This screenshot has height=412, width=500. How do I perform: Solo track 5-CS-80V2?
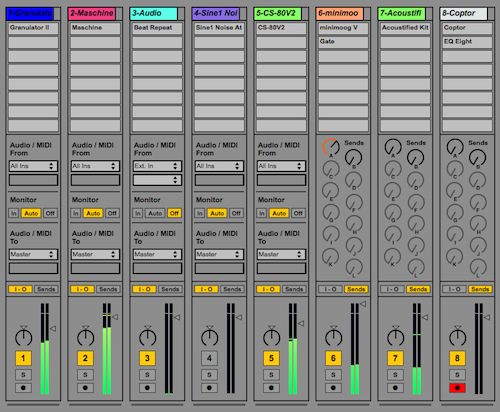271,375
